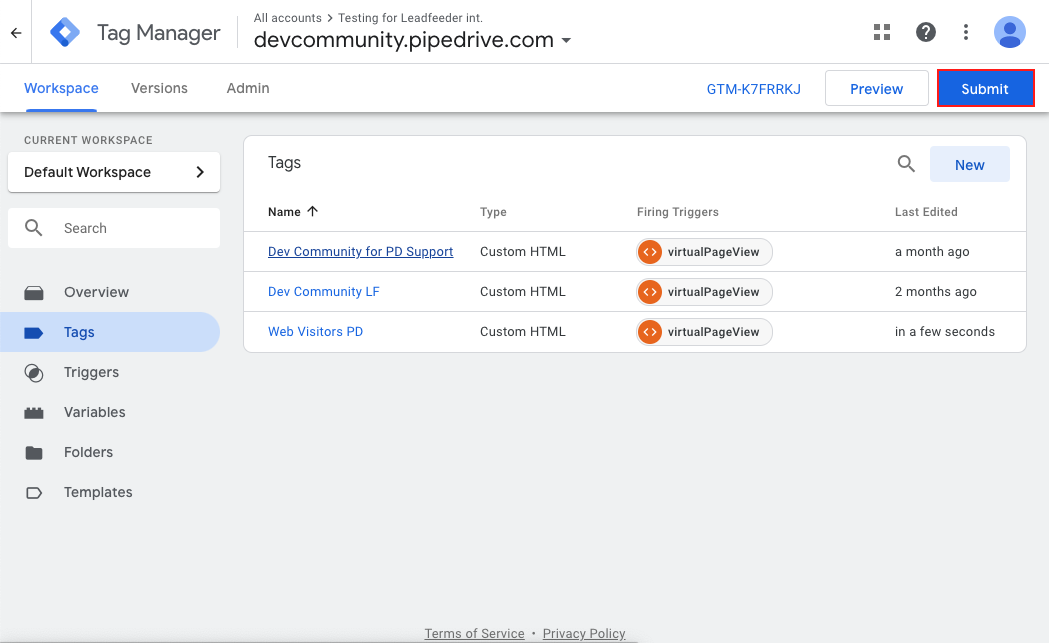Click the Templates sidebar icon
The image size is (1049, 643).
coord(33,493)
